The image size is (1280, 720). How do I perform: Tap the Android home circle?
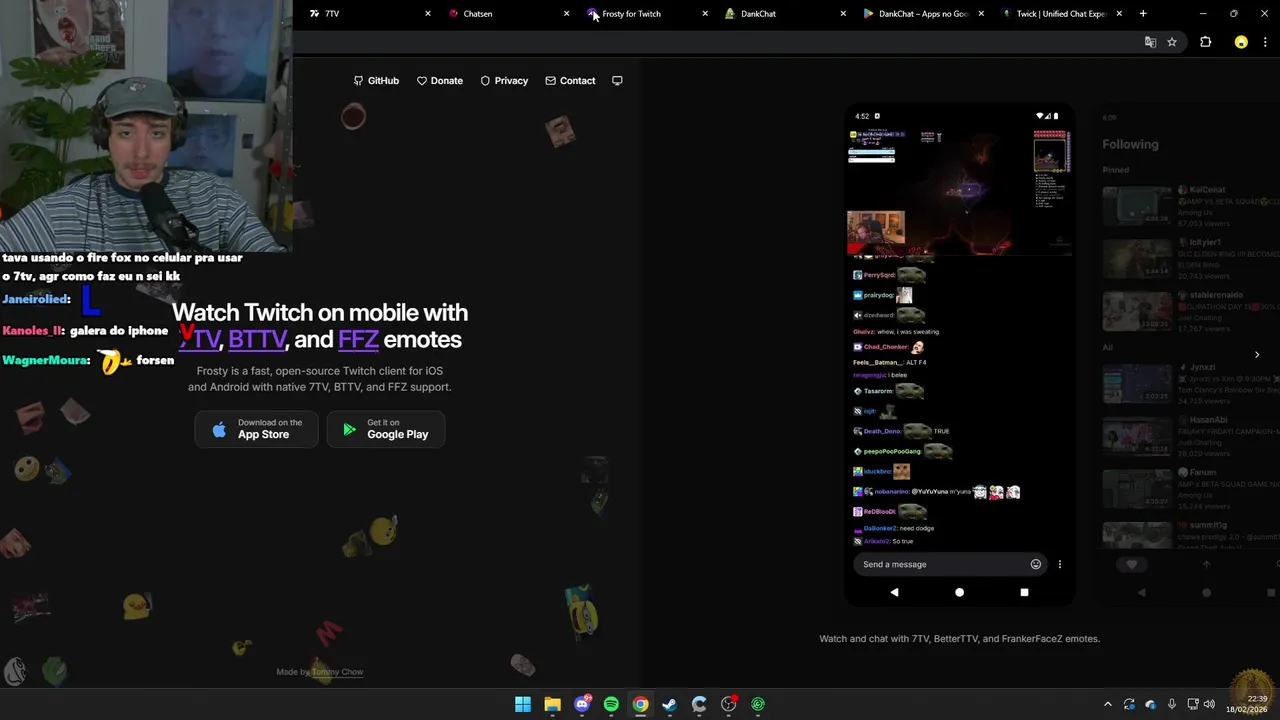pyautogui.click(x=959, y=592)
